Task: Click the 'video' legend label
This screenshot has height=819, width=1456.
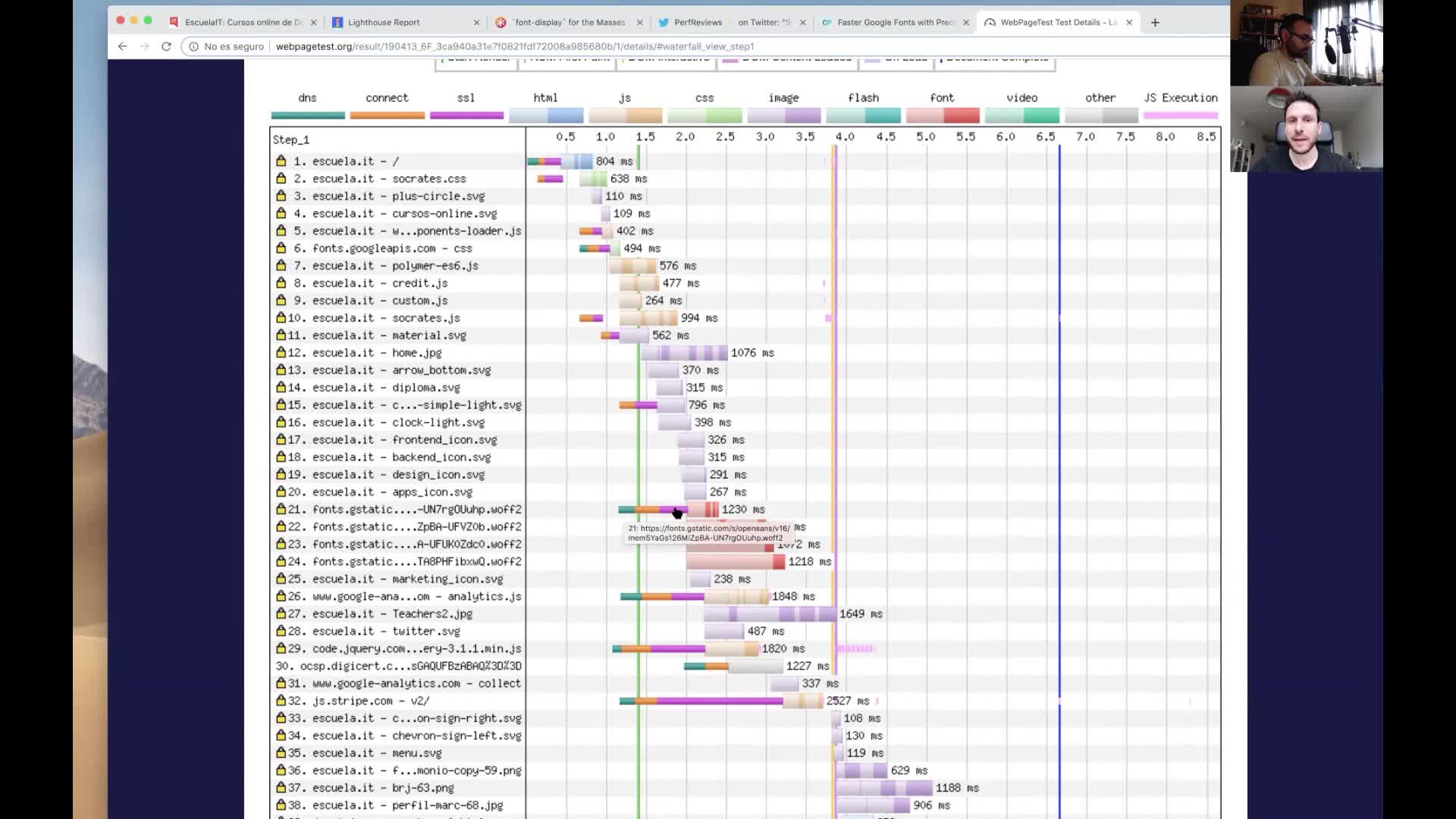Action: pos(1021,98)
